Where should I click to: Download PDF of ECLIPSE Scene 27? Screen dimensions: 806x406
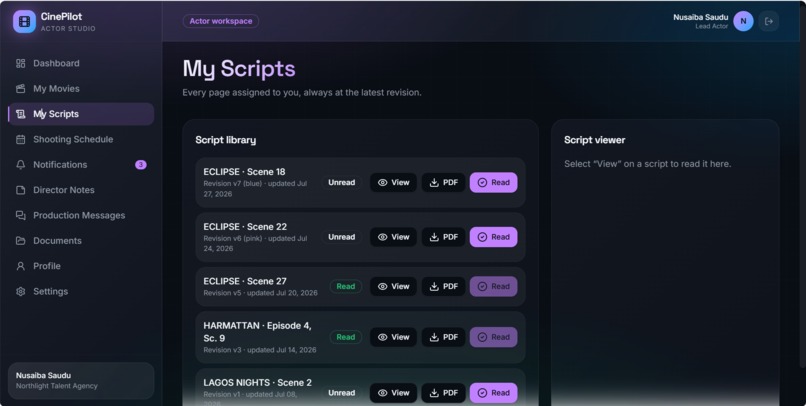coord(443,286)
